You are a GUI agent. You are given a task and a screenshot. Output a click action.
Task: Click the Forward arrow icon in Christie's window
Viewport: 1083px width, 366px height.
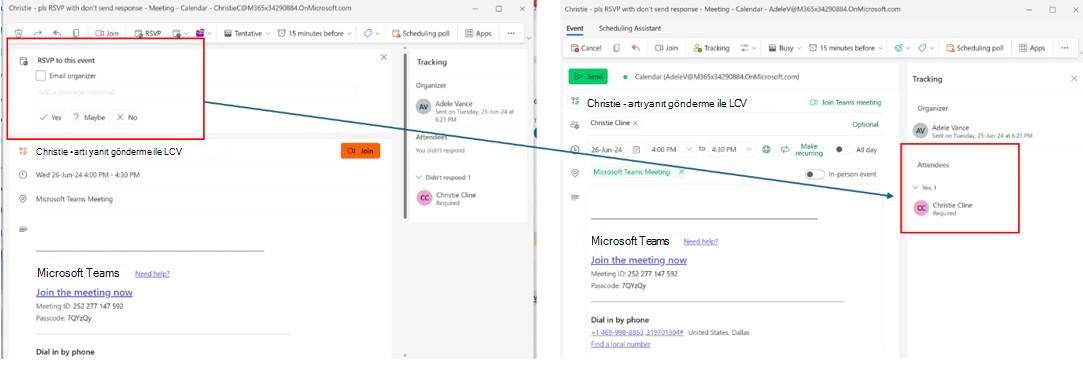click(37, 33)
